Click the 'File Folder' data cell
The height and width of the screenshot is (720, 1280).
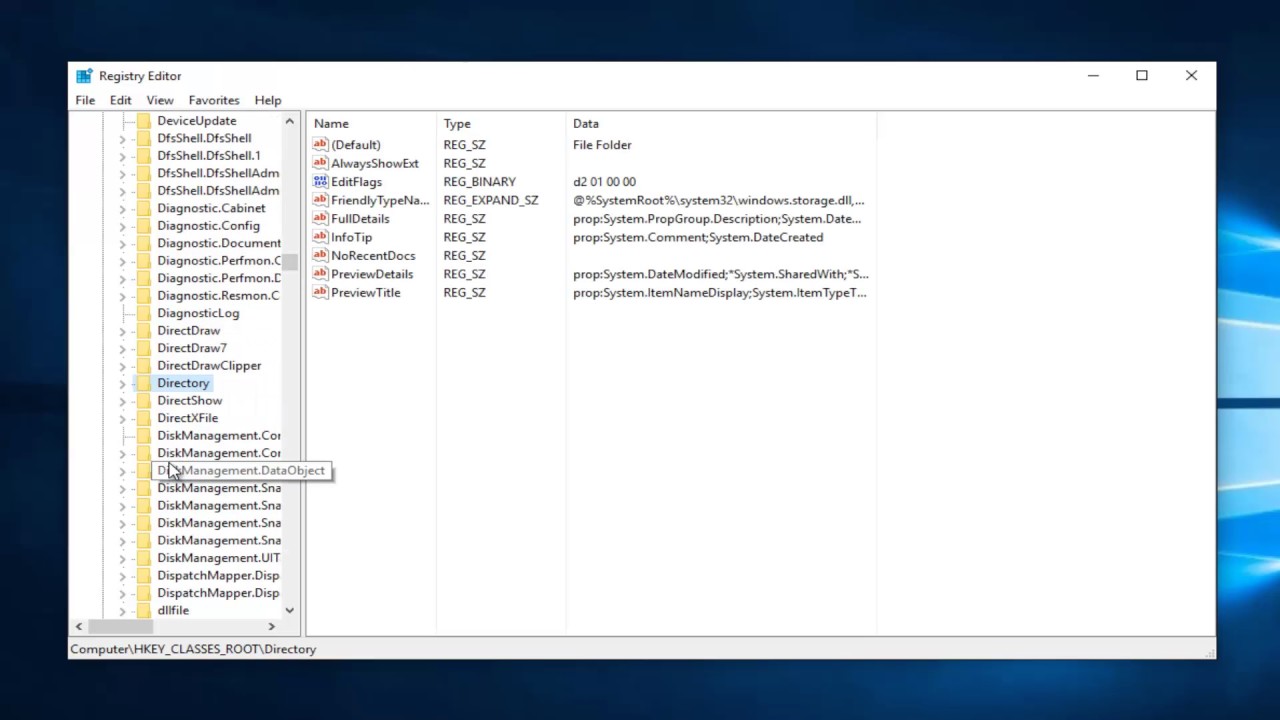(602, 144)
